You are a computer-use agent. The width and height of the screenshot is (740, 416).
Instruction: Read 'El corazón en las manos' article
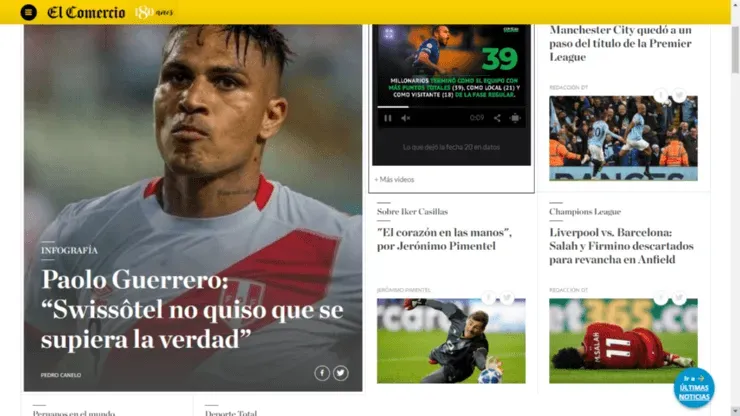(x=444, y=239)
